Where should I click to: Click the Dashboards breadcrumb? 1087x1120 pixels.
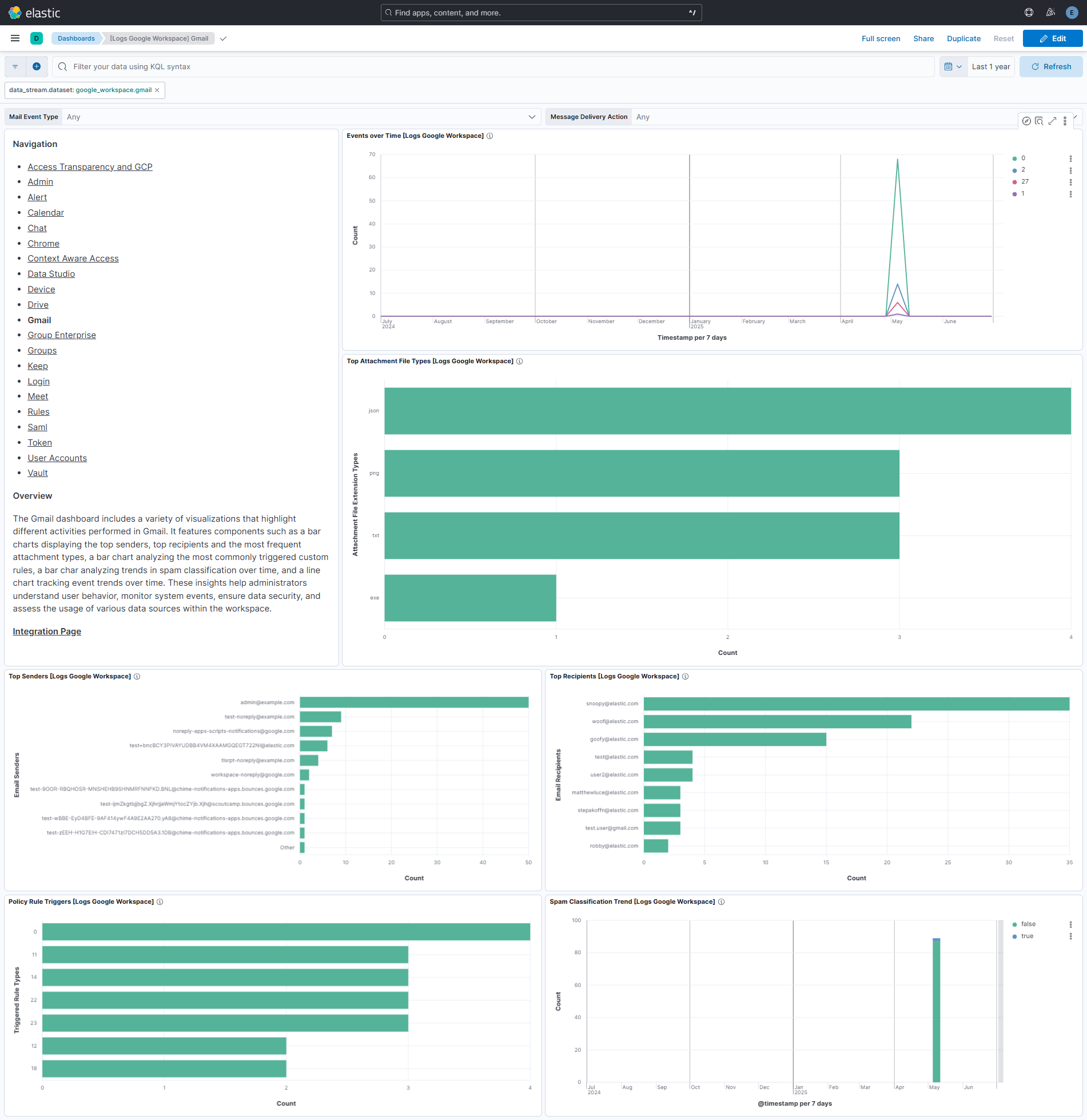76,38
